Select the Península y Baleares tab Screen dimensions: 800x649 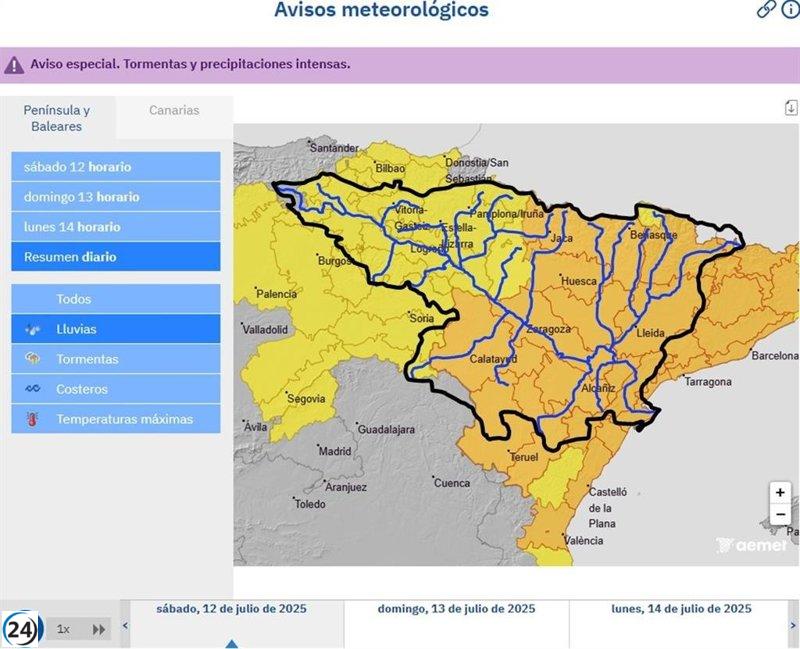coord(57,118)
